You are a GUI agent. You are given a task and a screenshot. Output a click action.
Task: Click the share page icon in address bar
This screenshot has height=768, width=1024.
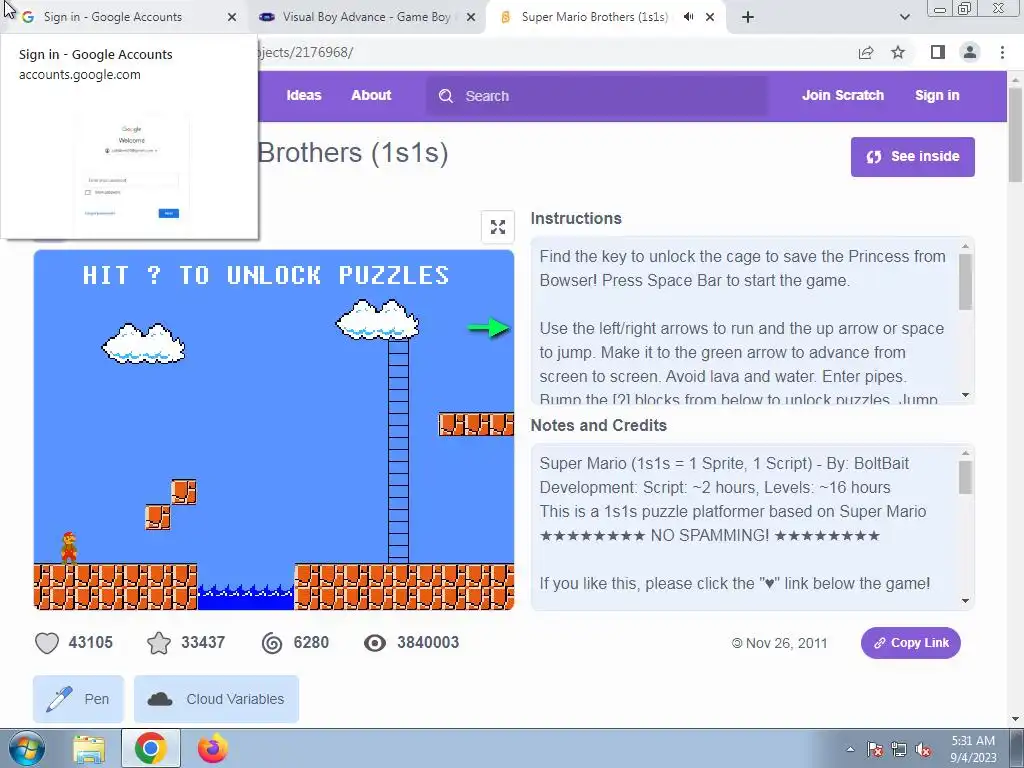(866, 53)
